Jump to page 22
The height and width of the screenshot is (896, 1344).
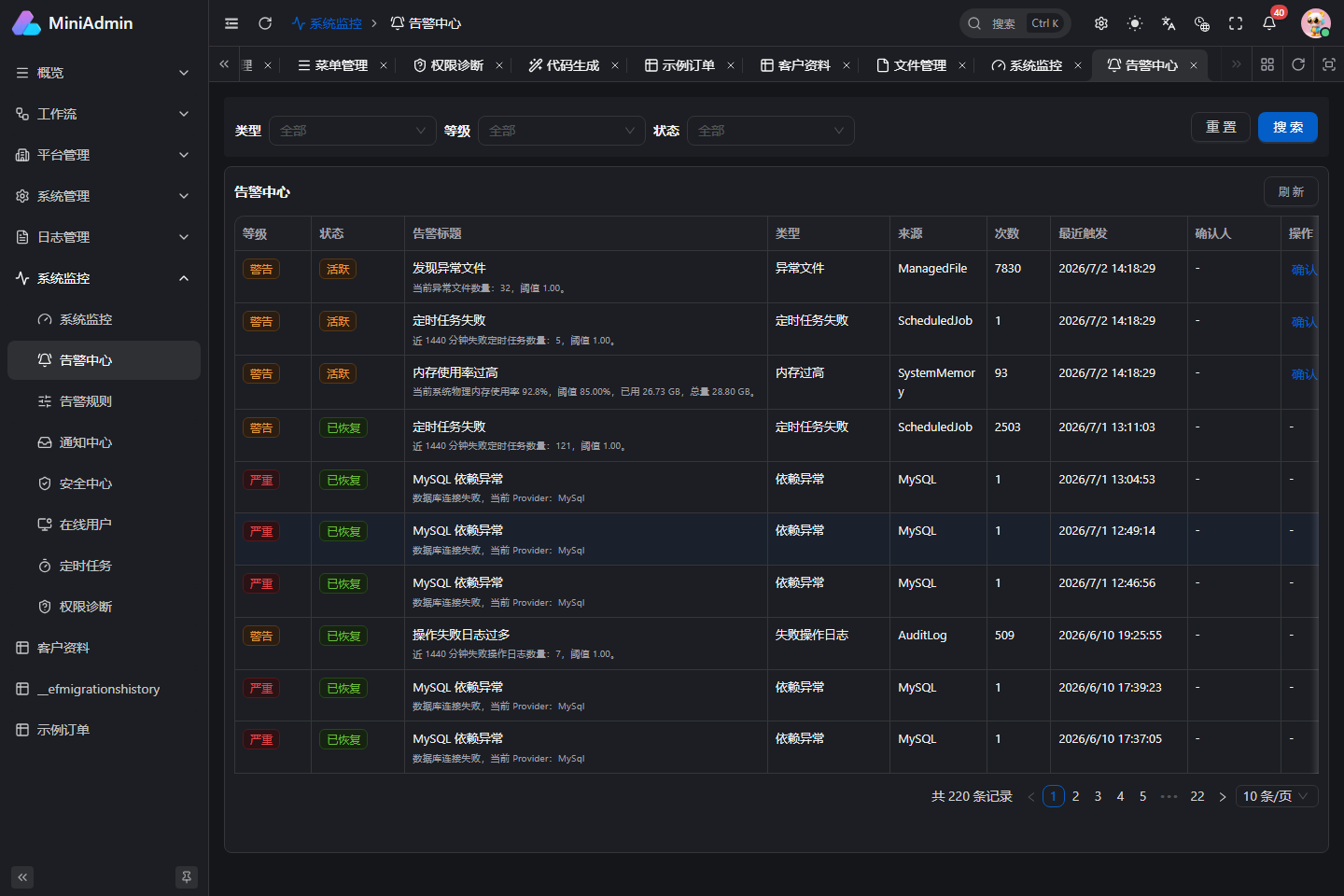1197,796
